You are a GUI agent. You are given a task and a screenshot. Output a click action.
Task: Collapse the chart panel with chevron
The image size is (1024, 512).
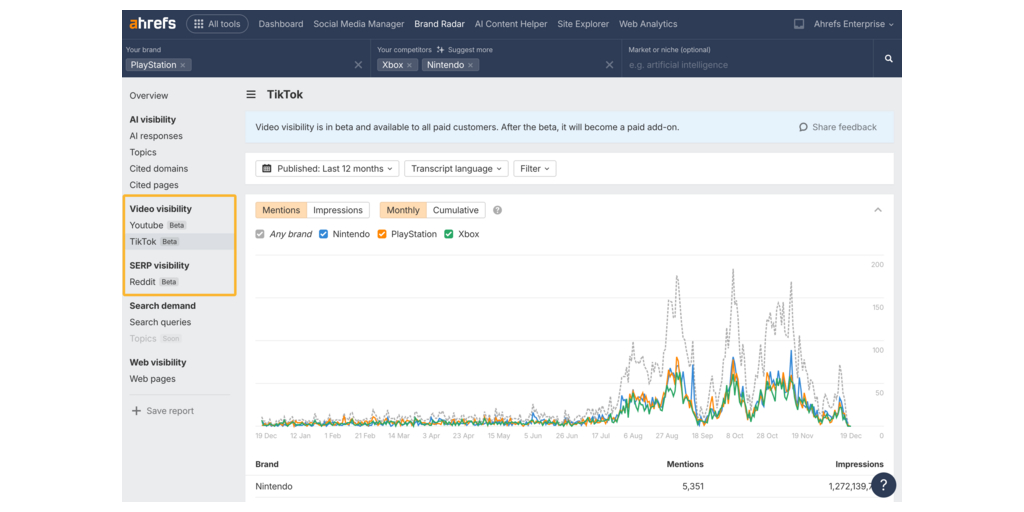tap(878, 210)
